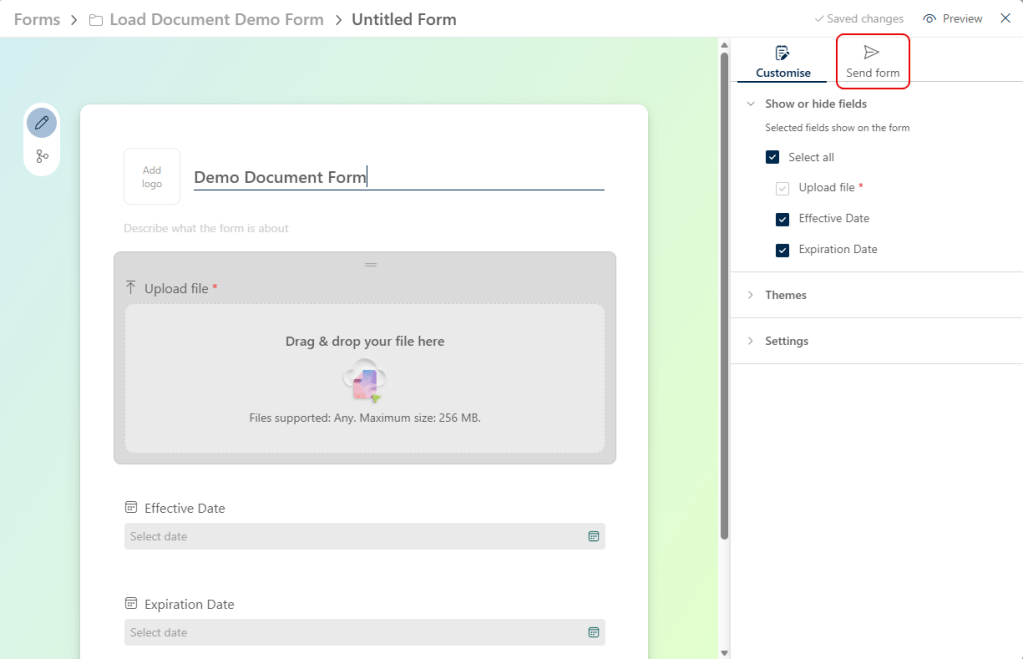
Task: Click the calendar icon in Expiration Date field
Action: point(593,633)
